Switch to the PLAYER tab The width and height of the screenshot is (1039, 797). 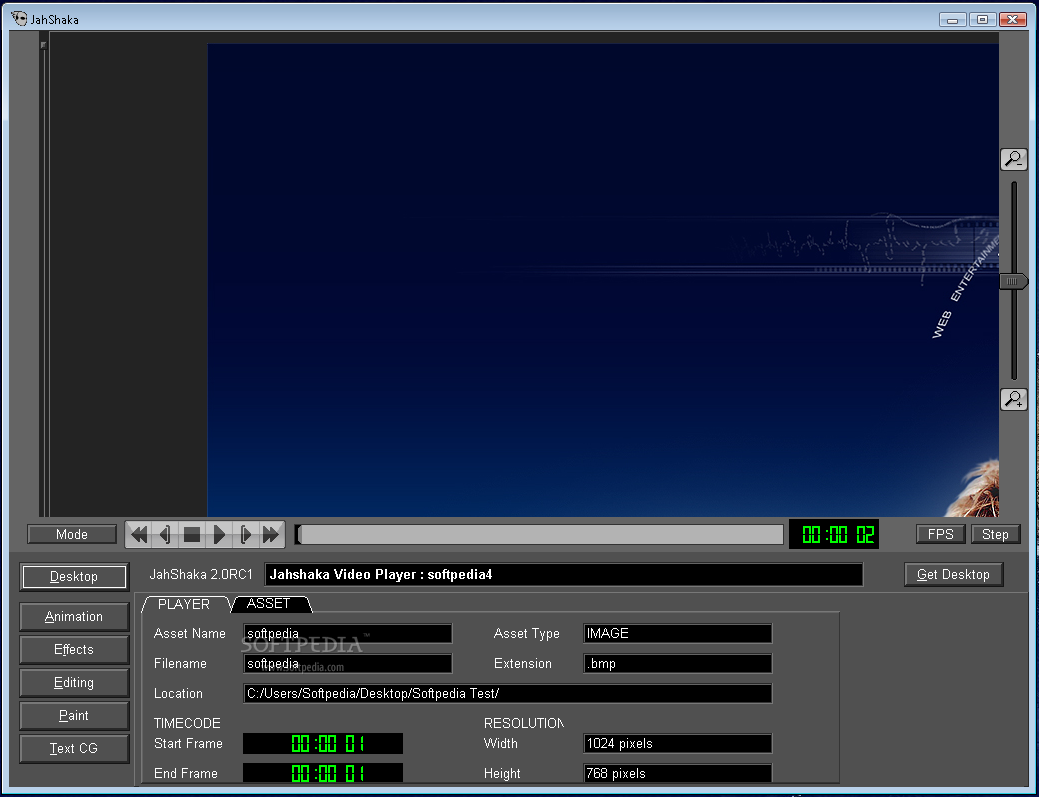(x=184, y=604)
